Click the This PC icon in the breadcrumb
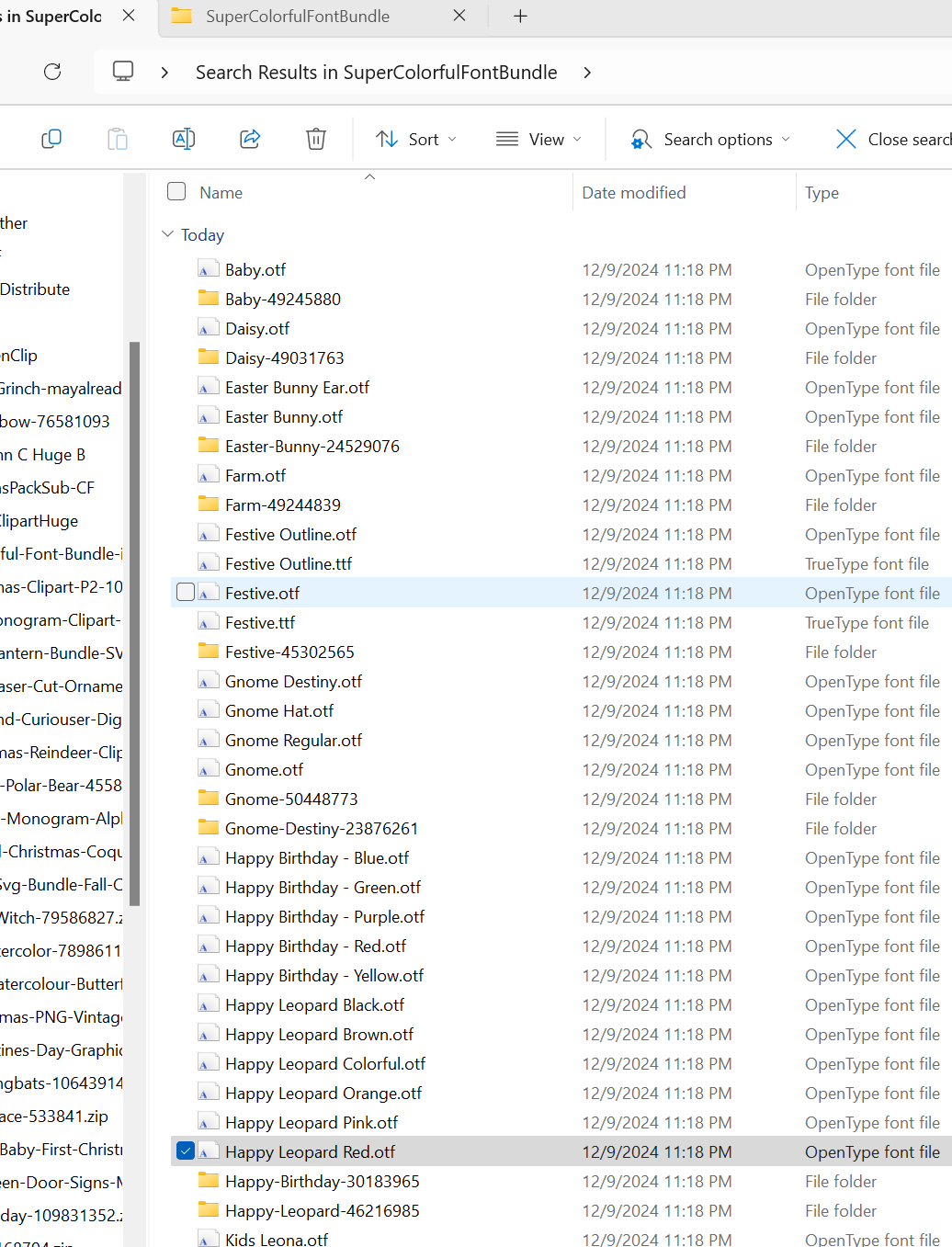 (x=122, y=71)
